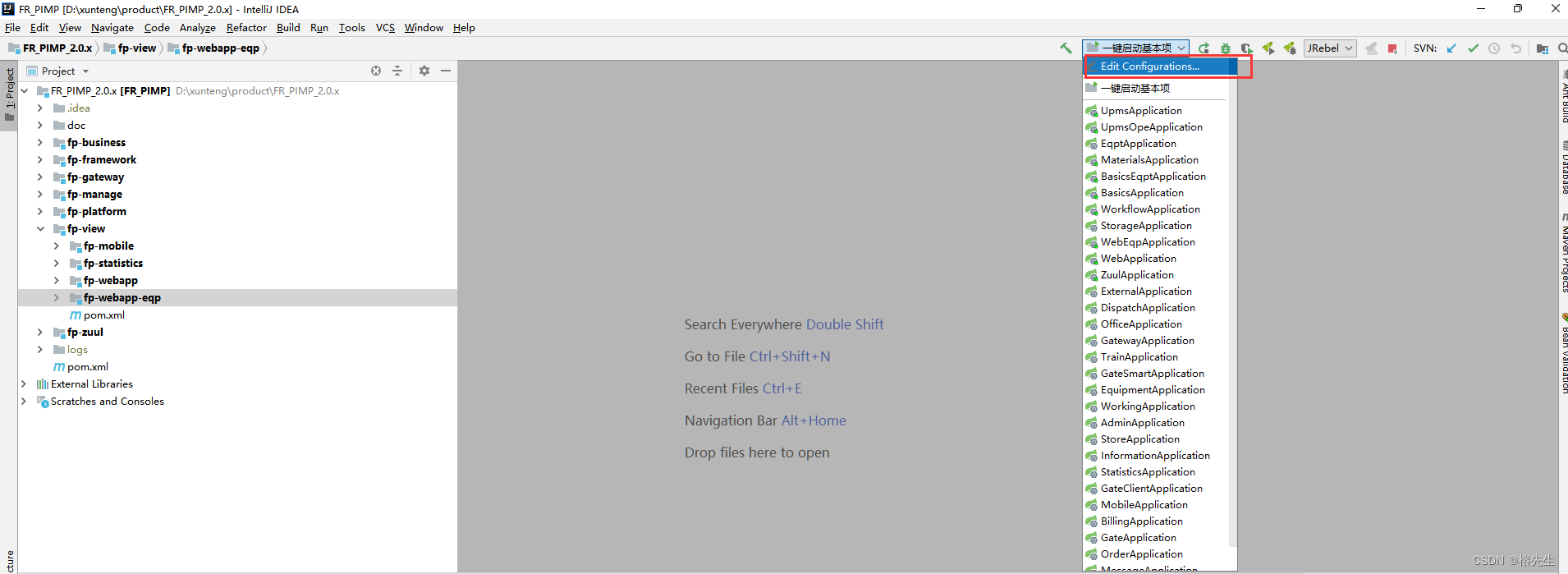Click the Run with Coverage icon
Viewport: 1568px width, 574px height.
coord(1247,48)
